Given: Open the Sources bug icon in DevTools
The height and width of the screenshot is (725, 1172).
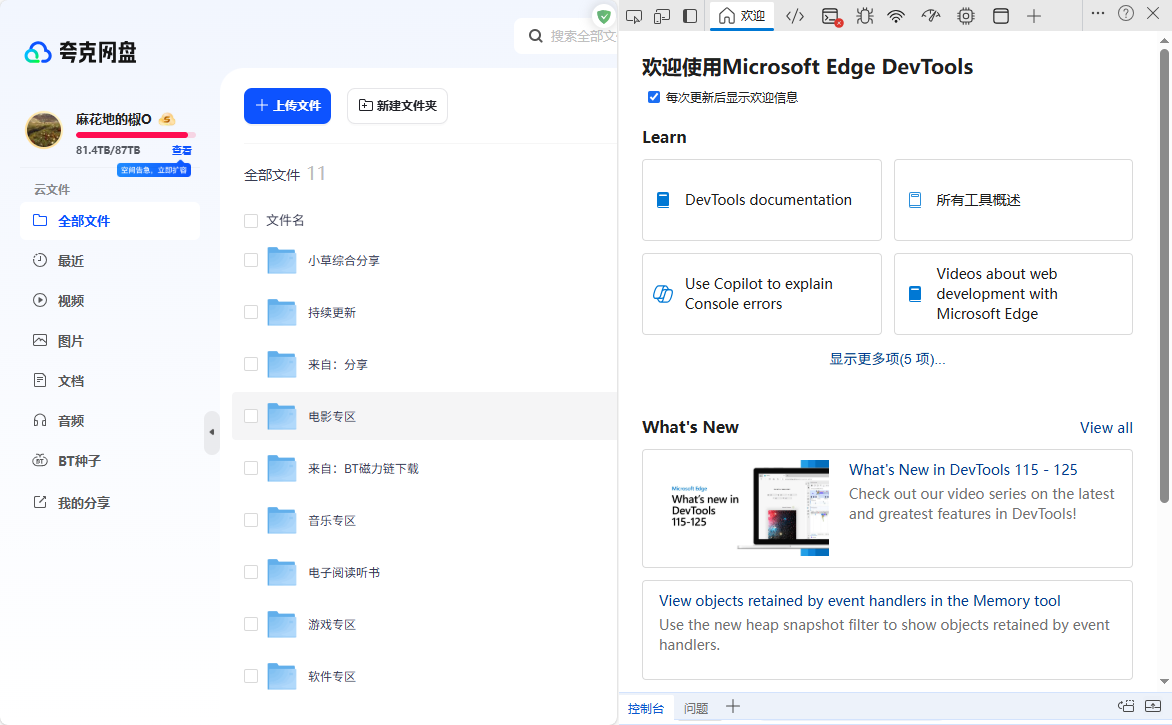Looking at the screenshot, I should click(x=865, y=16).
